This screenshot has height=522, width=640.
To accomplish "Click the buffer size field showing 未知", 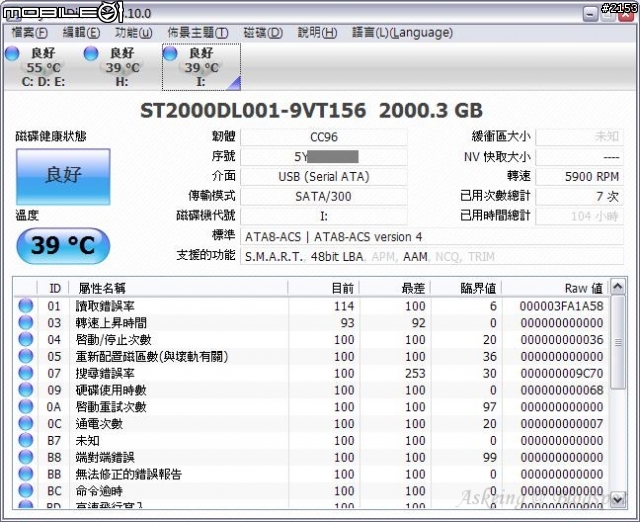I will pos(580,137).
